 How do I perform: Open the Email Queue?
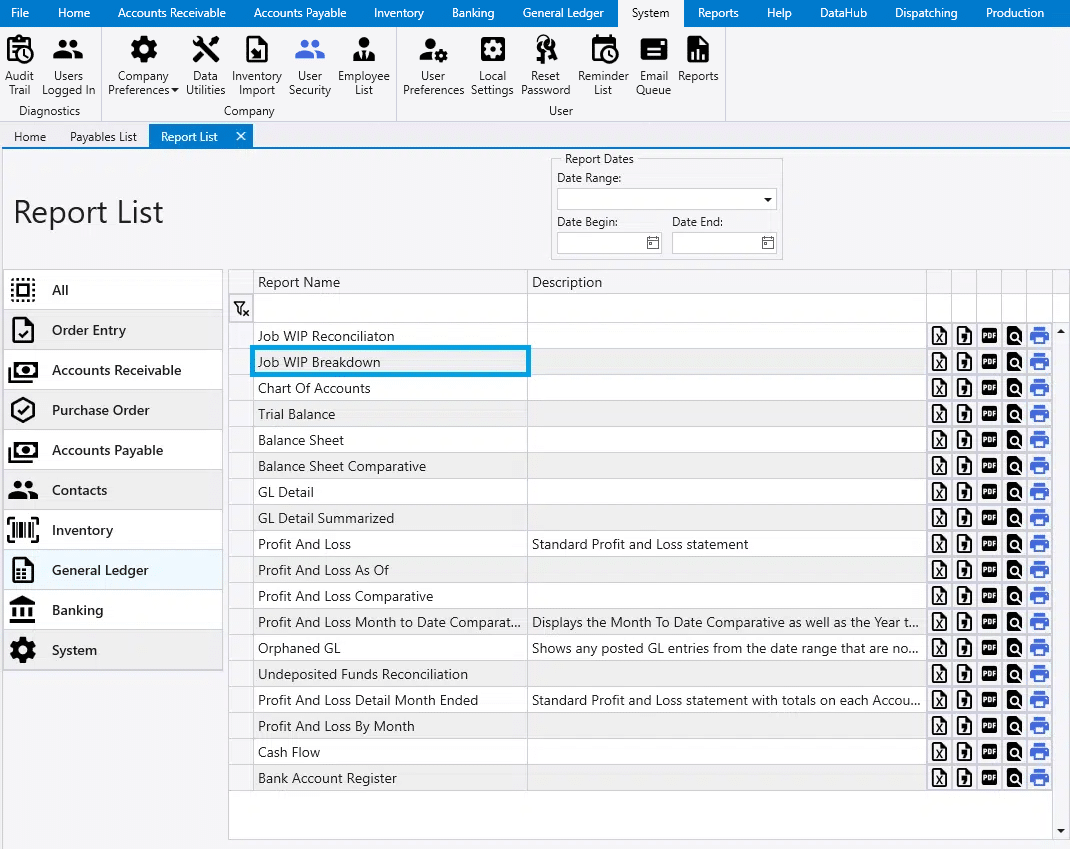654,66
